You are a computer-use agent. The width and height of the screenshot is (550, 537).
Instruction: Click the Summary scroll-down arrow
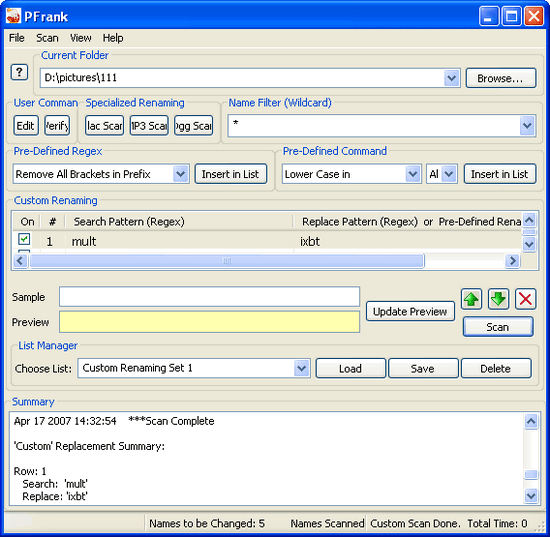point(531,496)
